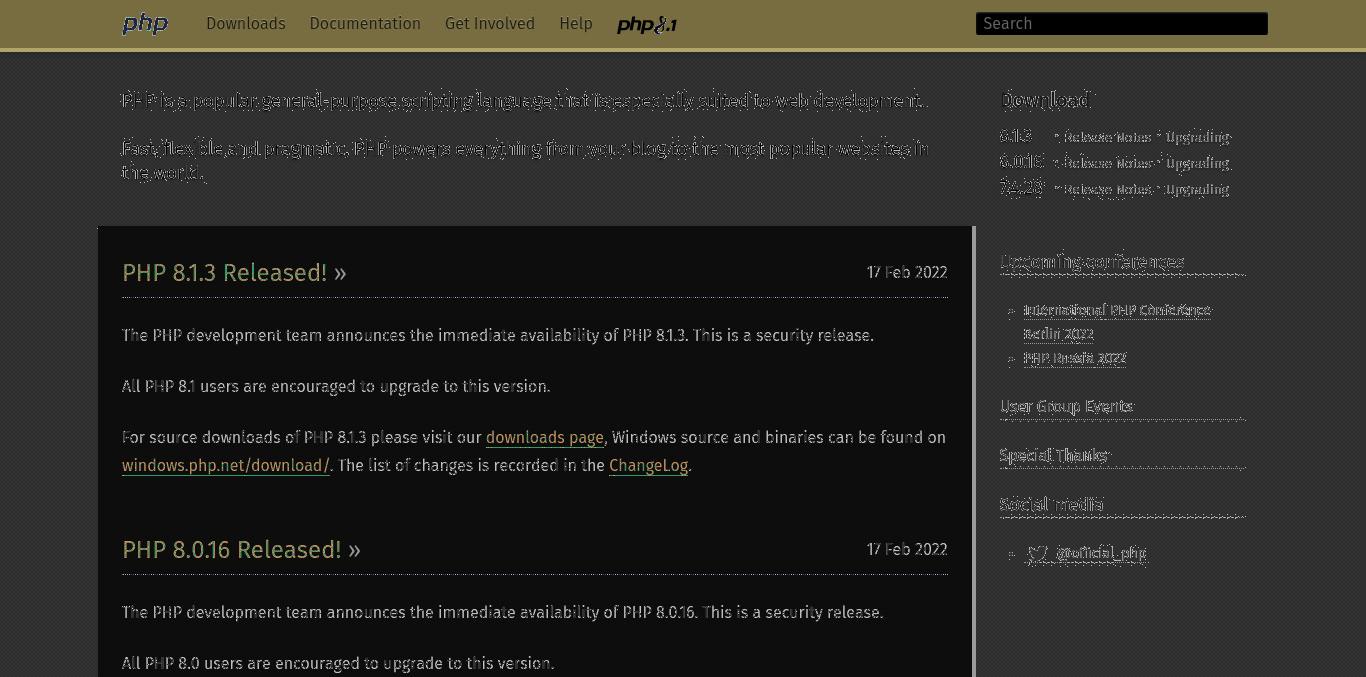Open the Documentation menu
The height and width of the screenshot is (677, 1366).
pyautogui.click(x=365, y=23)
